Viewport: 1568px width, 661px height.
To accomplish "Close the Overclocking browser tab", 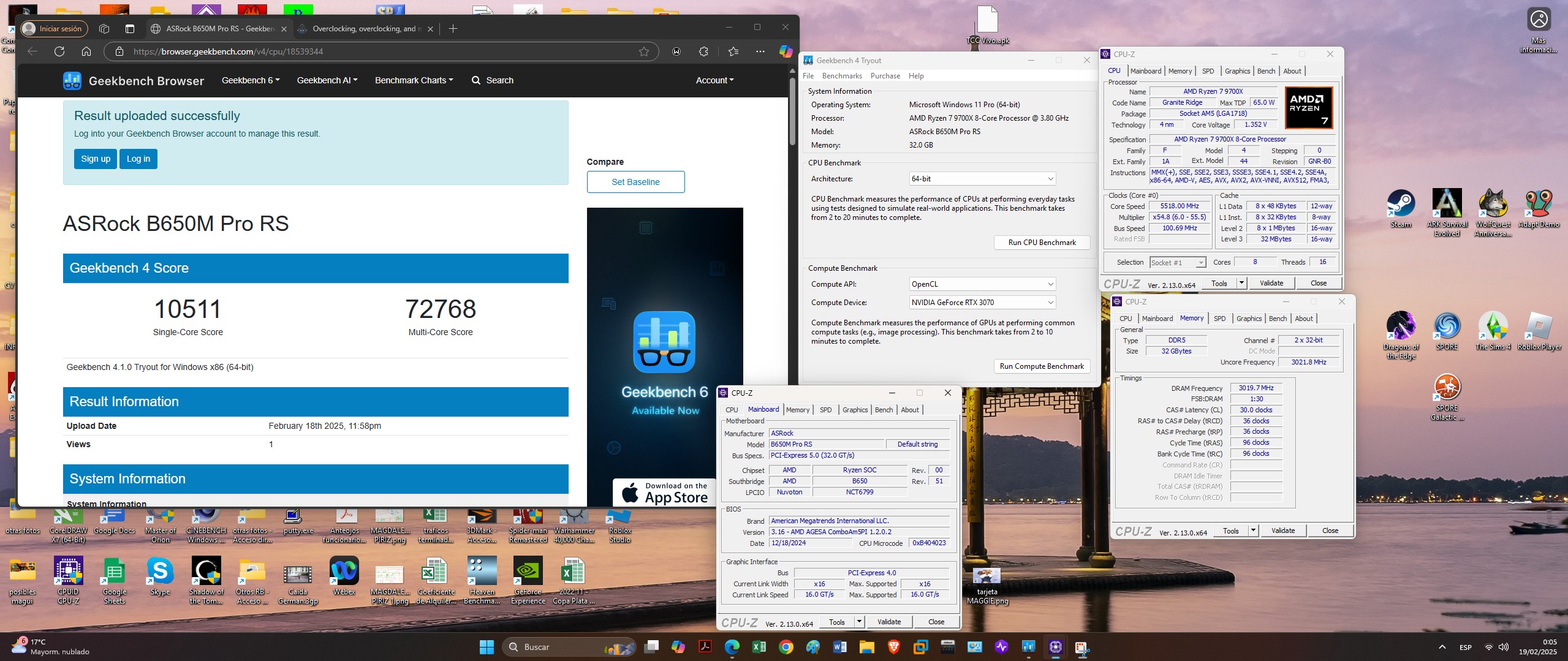I will [430, 29].
